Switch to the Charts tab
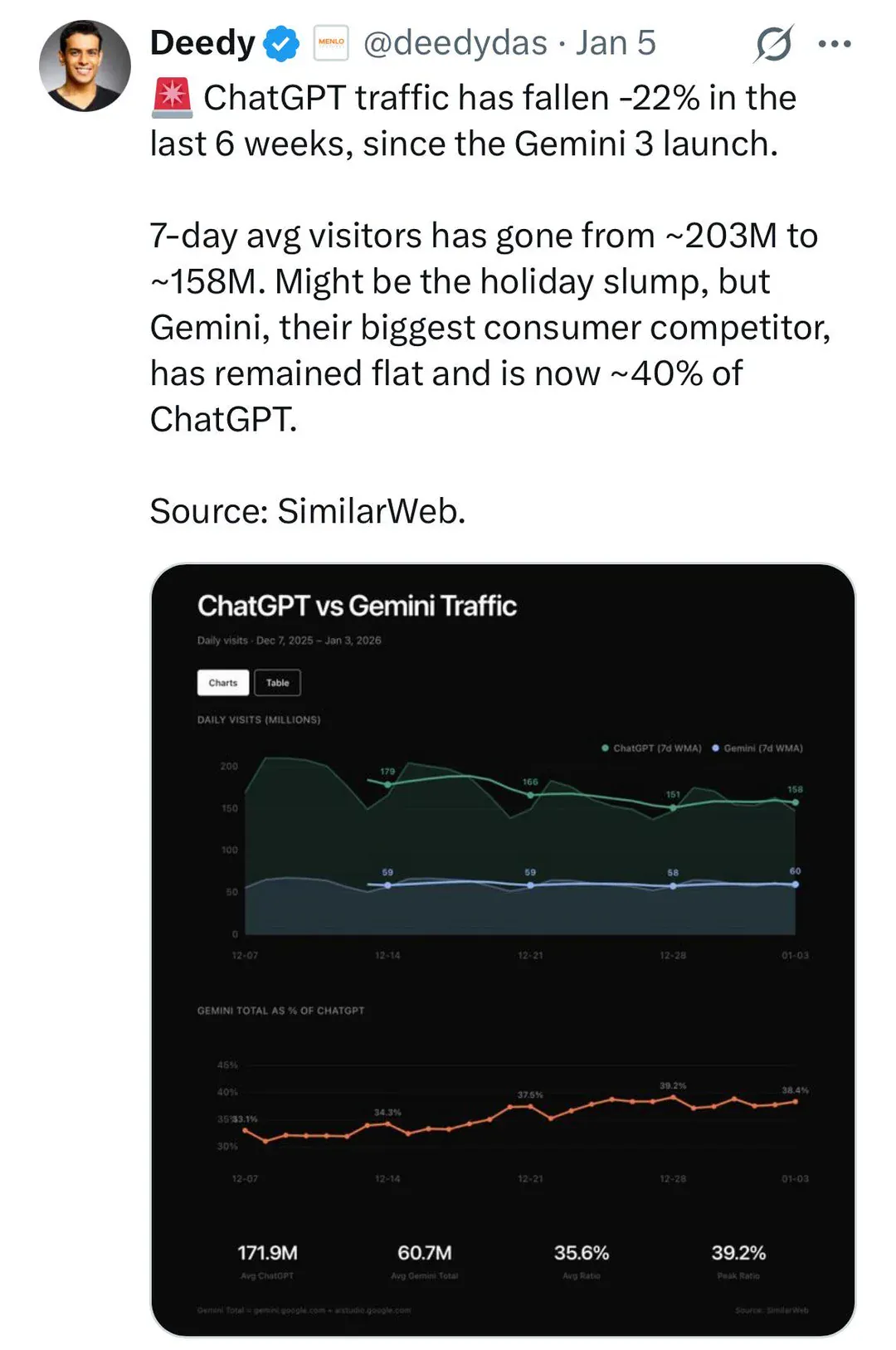The image size is (896, 1350). click(x=223, y=682)
